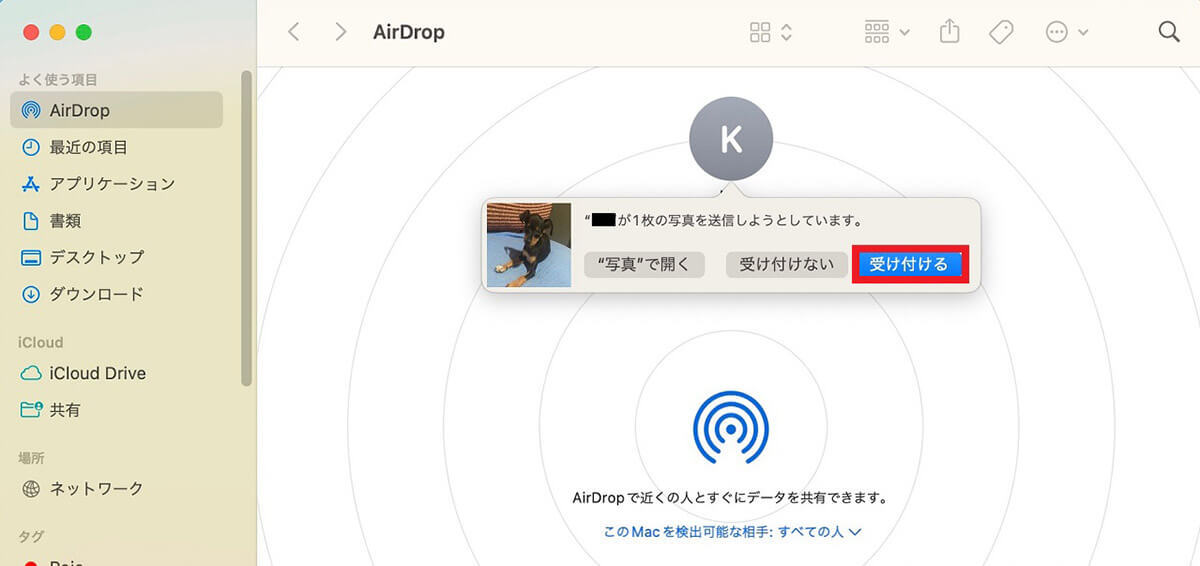Click the dog photo thumbnail

[529, 245]
